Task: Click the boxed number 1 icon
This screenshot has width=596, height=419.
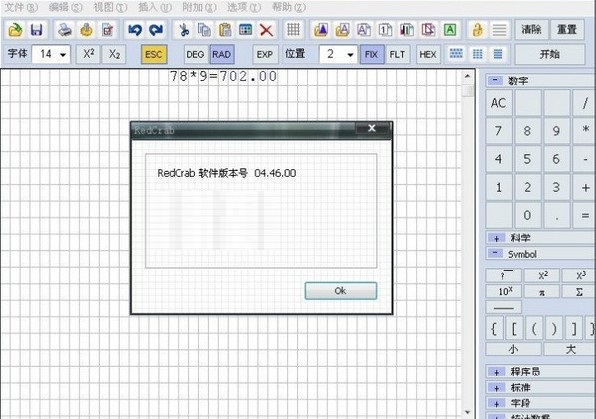Action: [385, 30]
